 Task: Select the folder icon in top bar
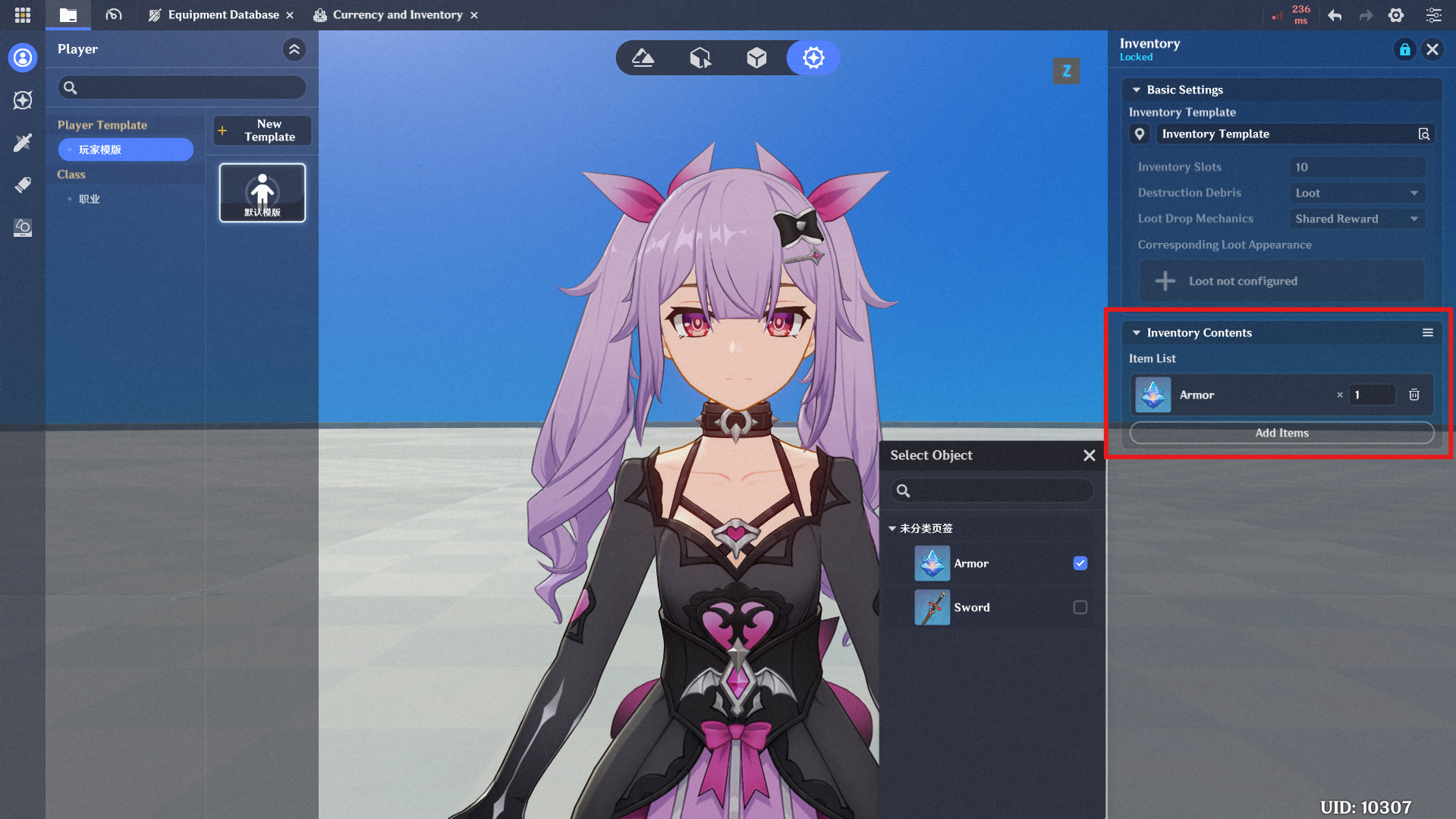click(68, 14)
